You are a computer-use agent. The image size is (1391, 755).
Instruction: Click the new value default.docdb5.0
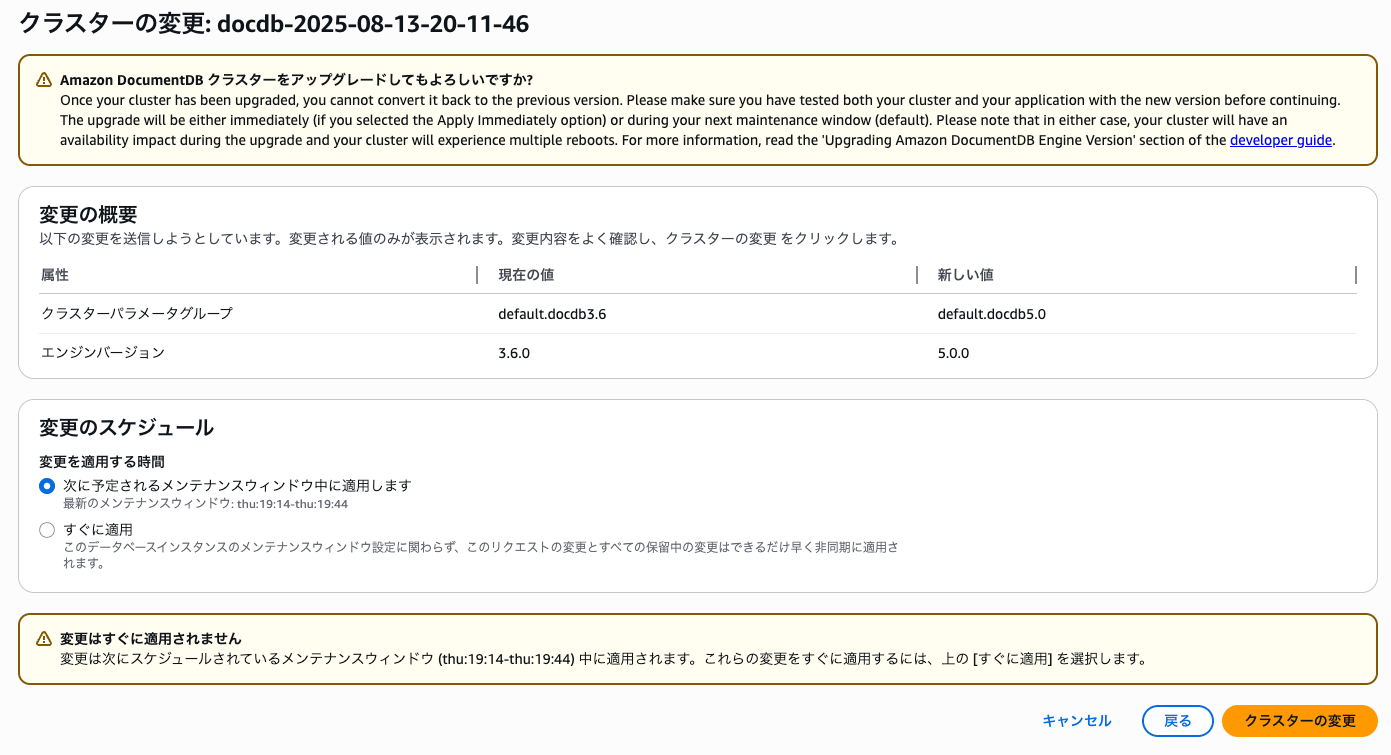tap(992, 314)
